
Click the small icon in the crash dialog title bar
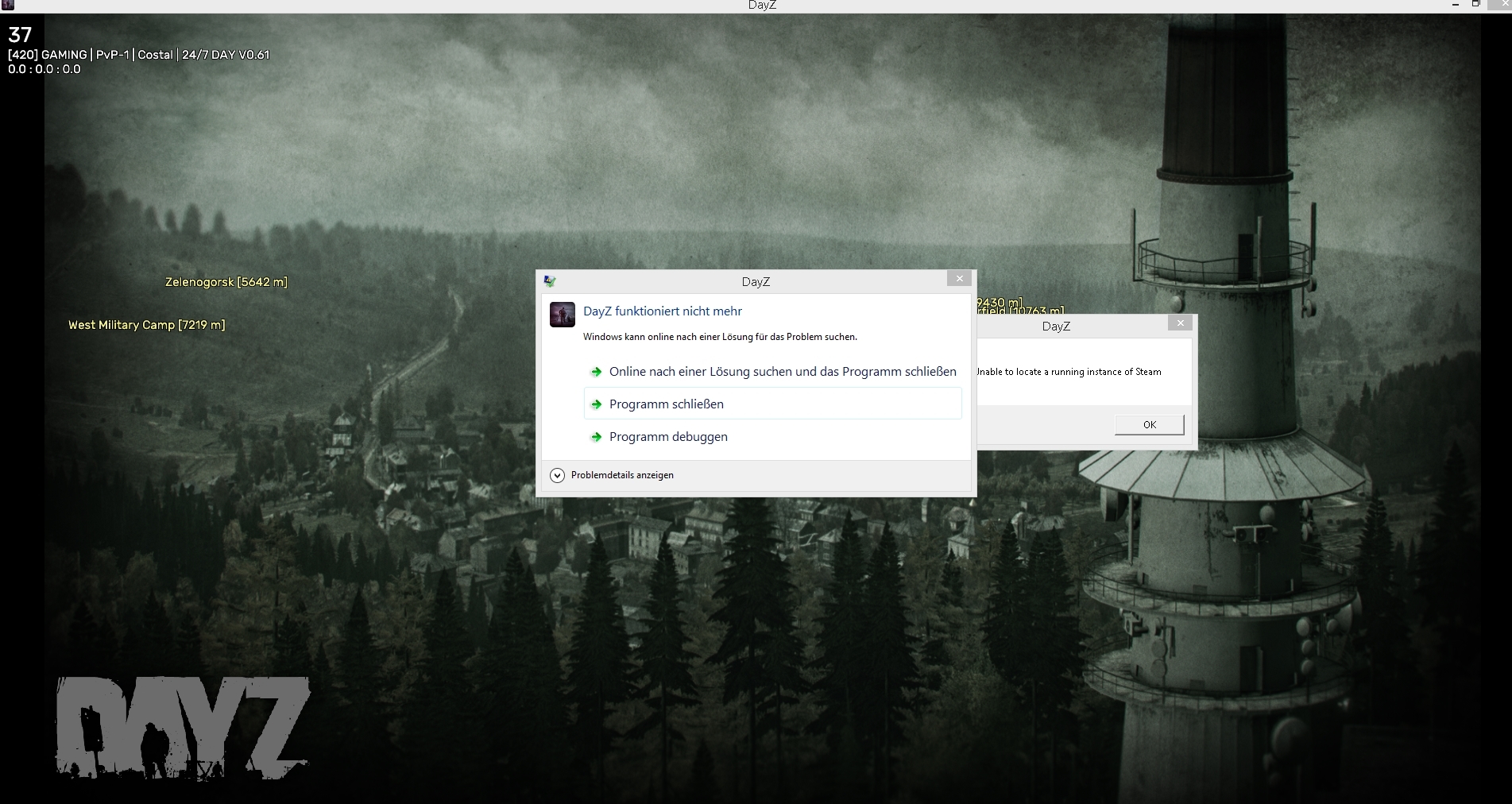(549, 281)
